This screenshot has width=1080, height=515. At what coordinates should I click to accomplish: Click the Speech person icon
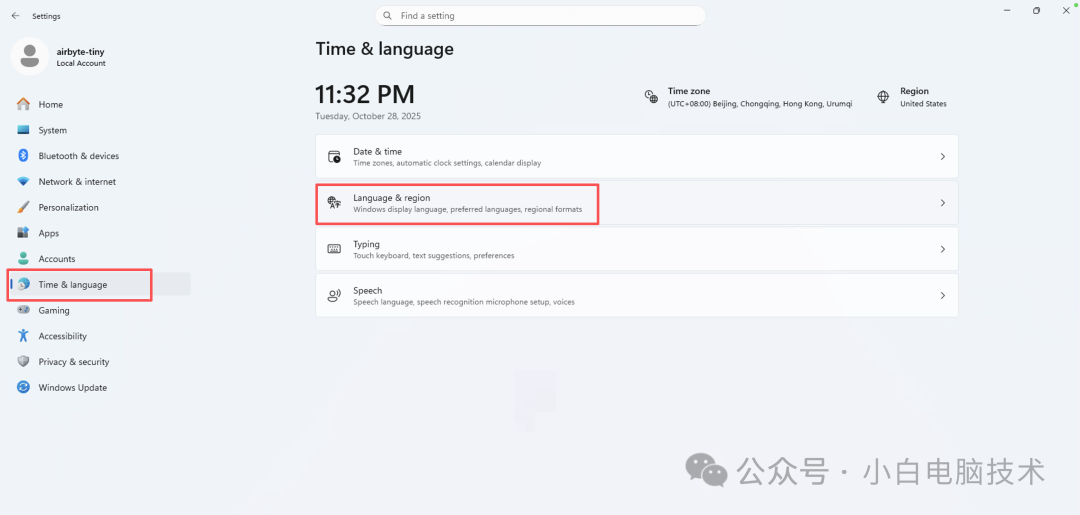click(334, 295)
